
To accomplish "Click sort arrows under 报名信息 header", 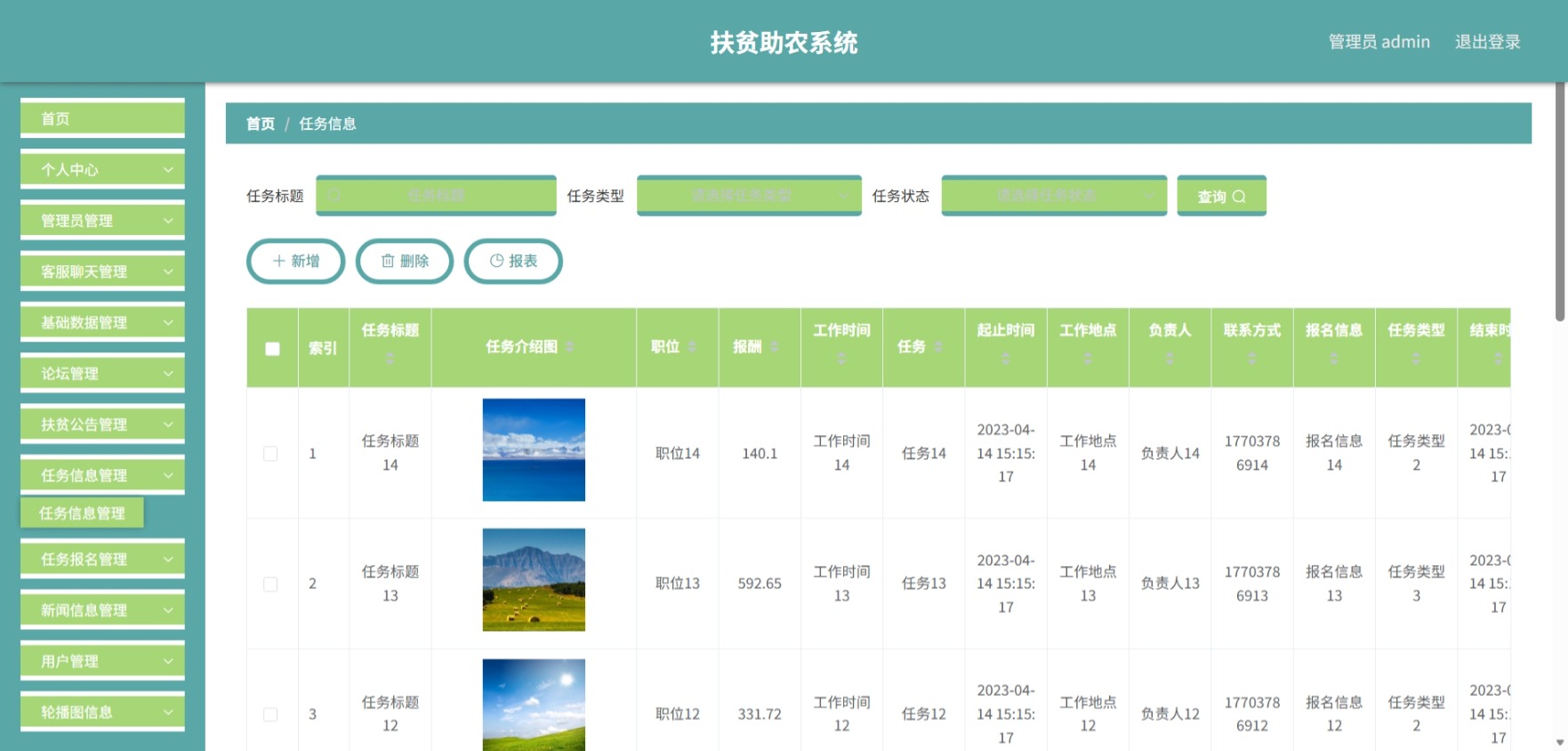I will (x=1334, y=358).
